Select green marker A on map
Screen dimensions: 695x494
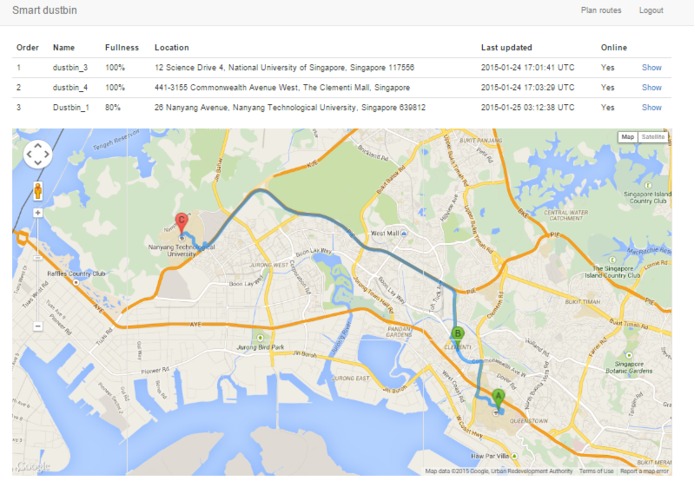498,399
